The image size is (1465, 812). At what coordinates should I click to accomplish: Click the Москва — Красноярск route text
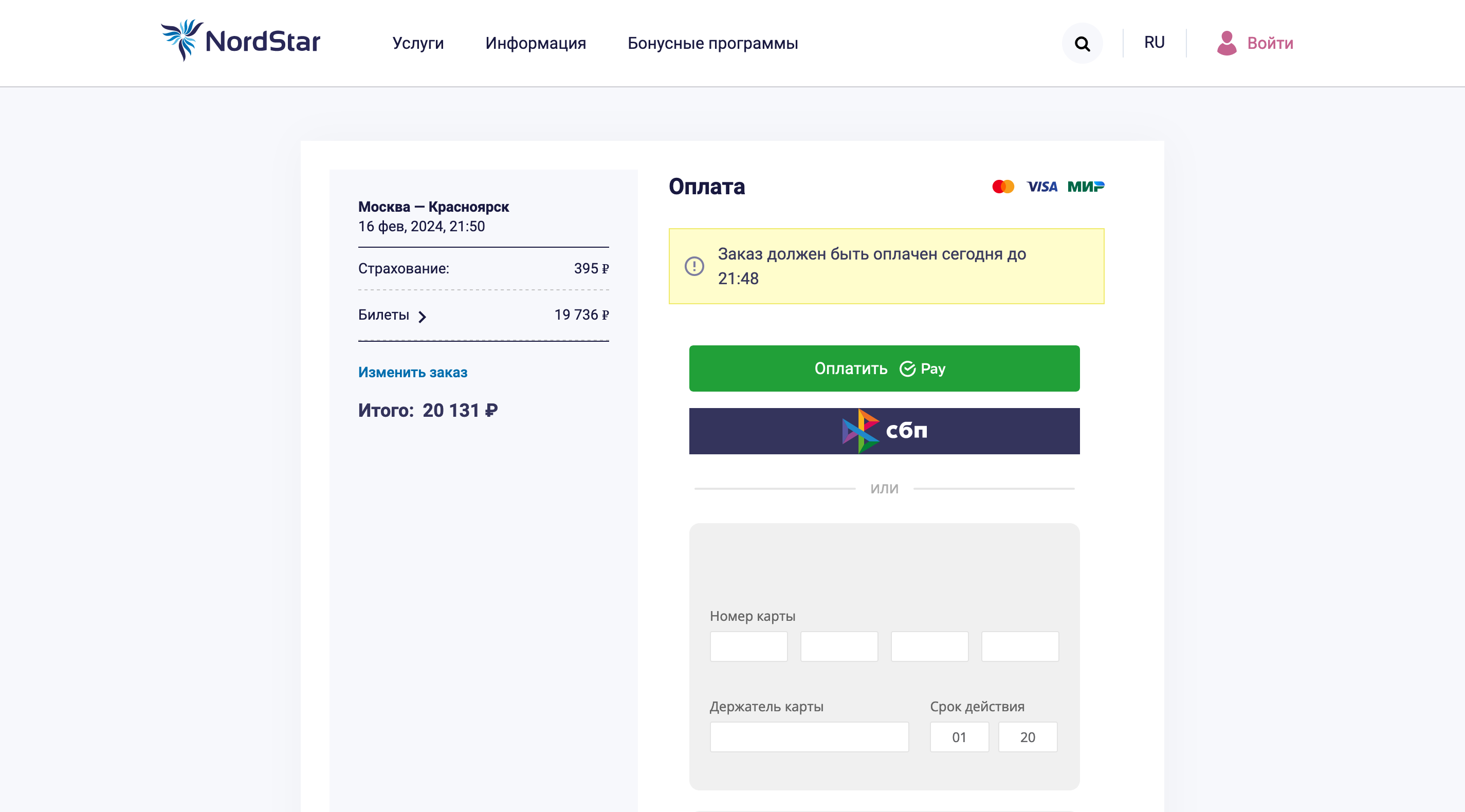coord(433,207)
